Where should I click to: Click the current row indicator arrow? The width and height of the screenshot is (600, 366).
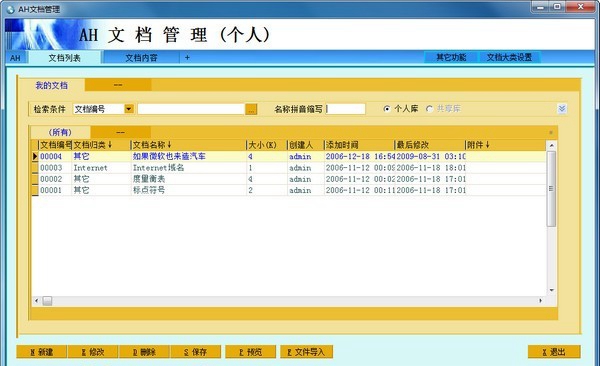click(35, 156)
